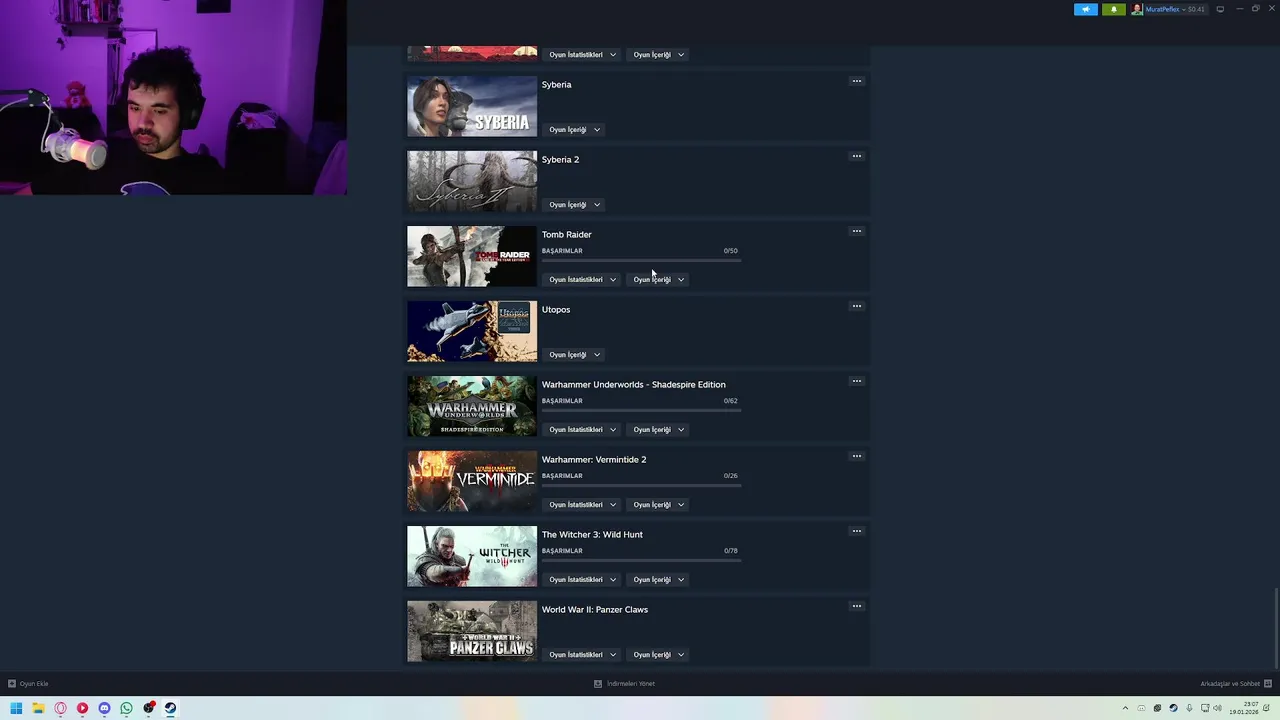1280x720 pixels.
Task: Click the Oyun Ekle button
Action: [28, 684]
